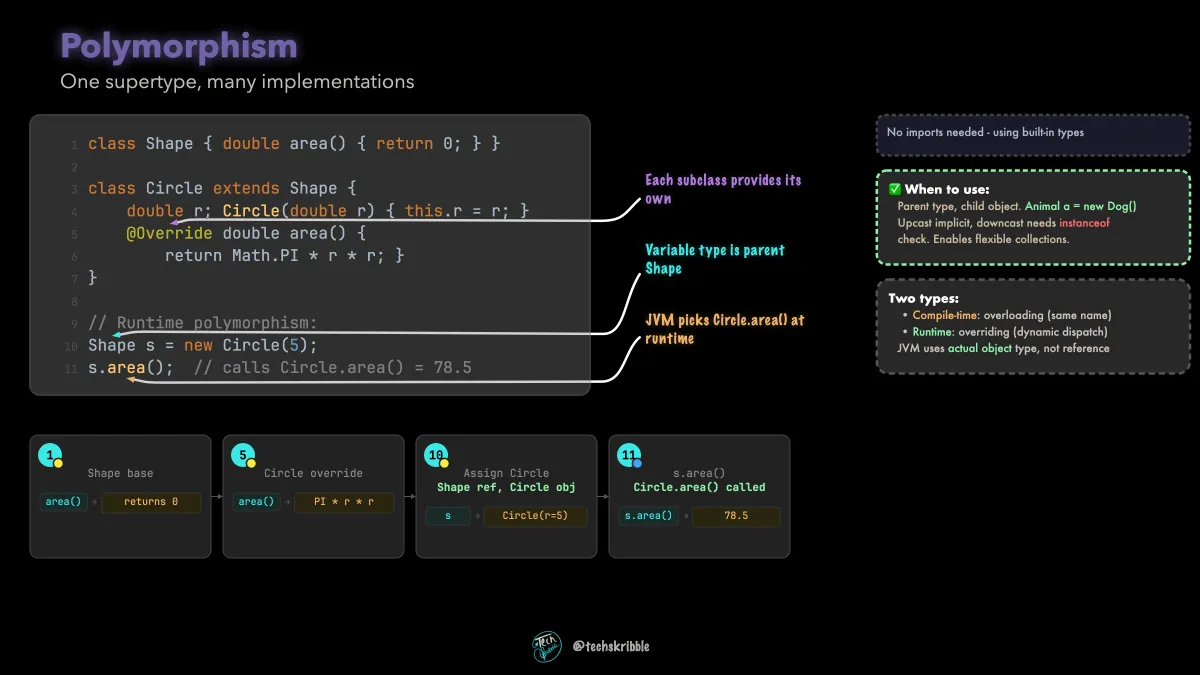Click annotation 'Variable type is parent Shape'
1200x675 pixels.
click(715, 259)
